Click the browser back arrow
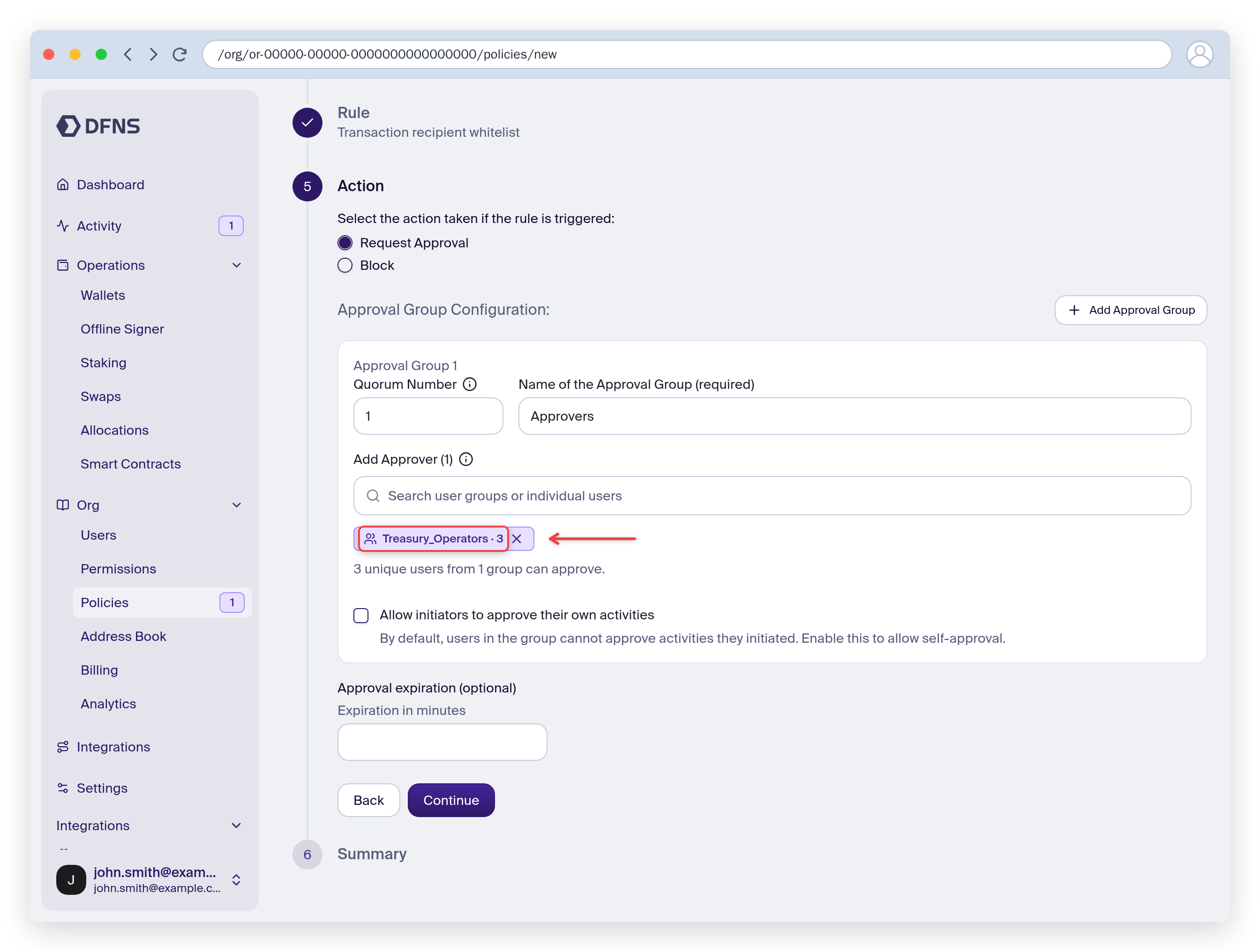Viewport: 1260px width, 952px height. point(128,54)
